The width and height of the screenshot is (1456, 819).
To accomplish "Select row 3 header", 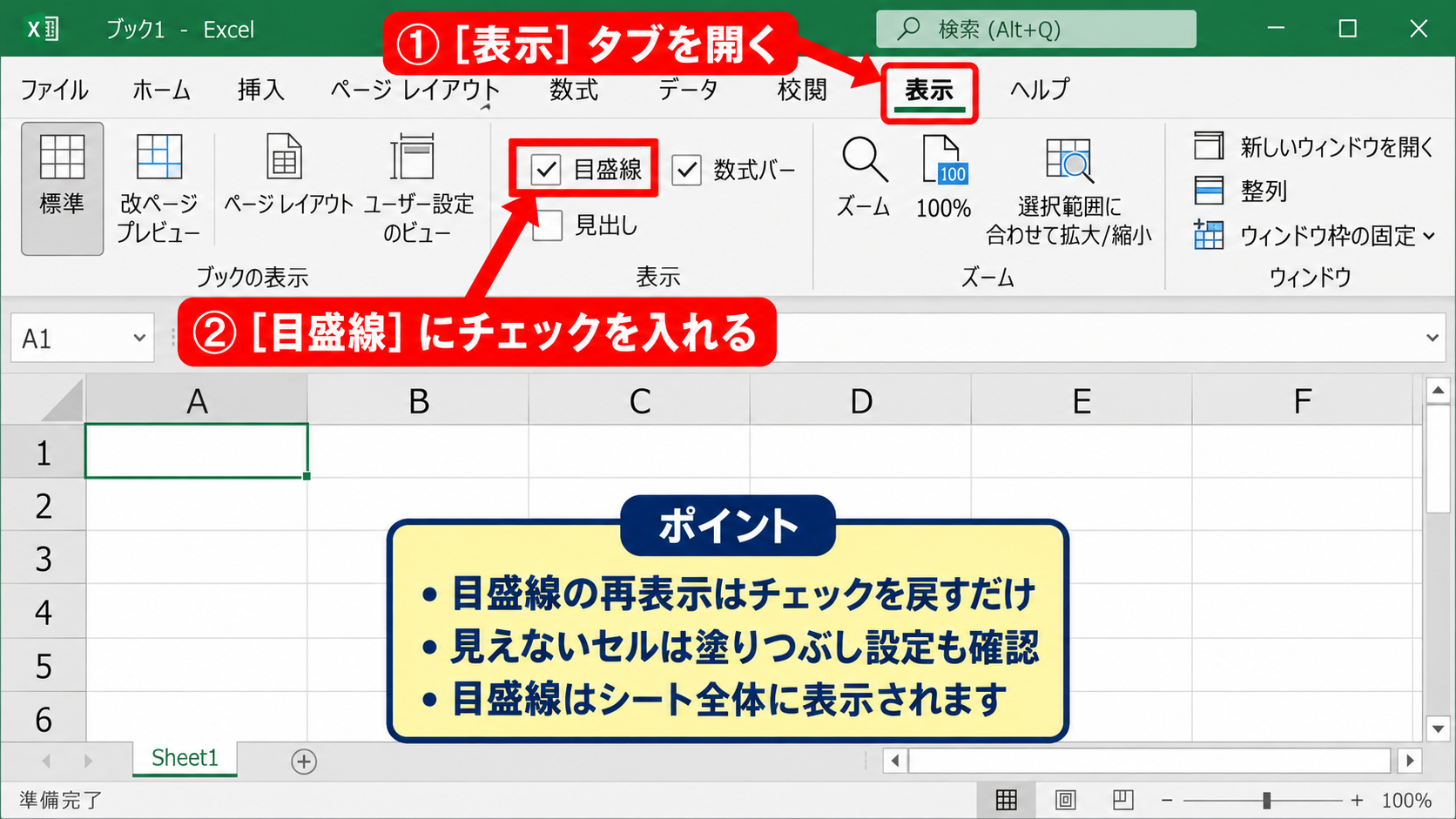I will [43, 558].
